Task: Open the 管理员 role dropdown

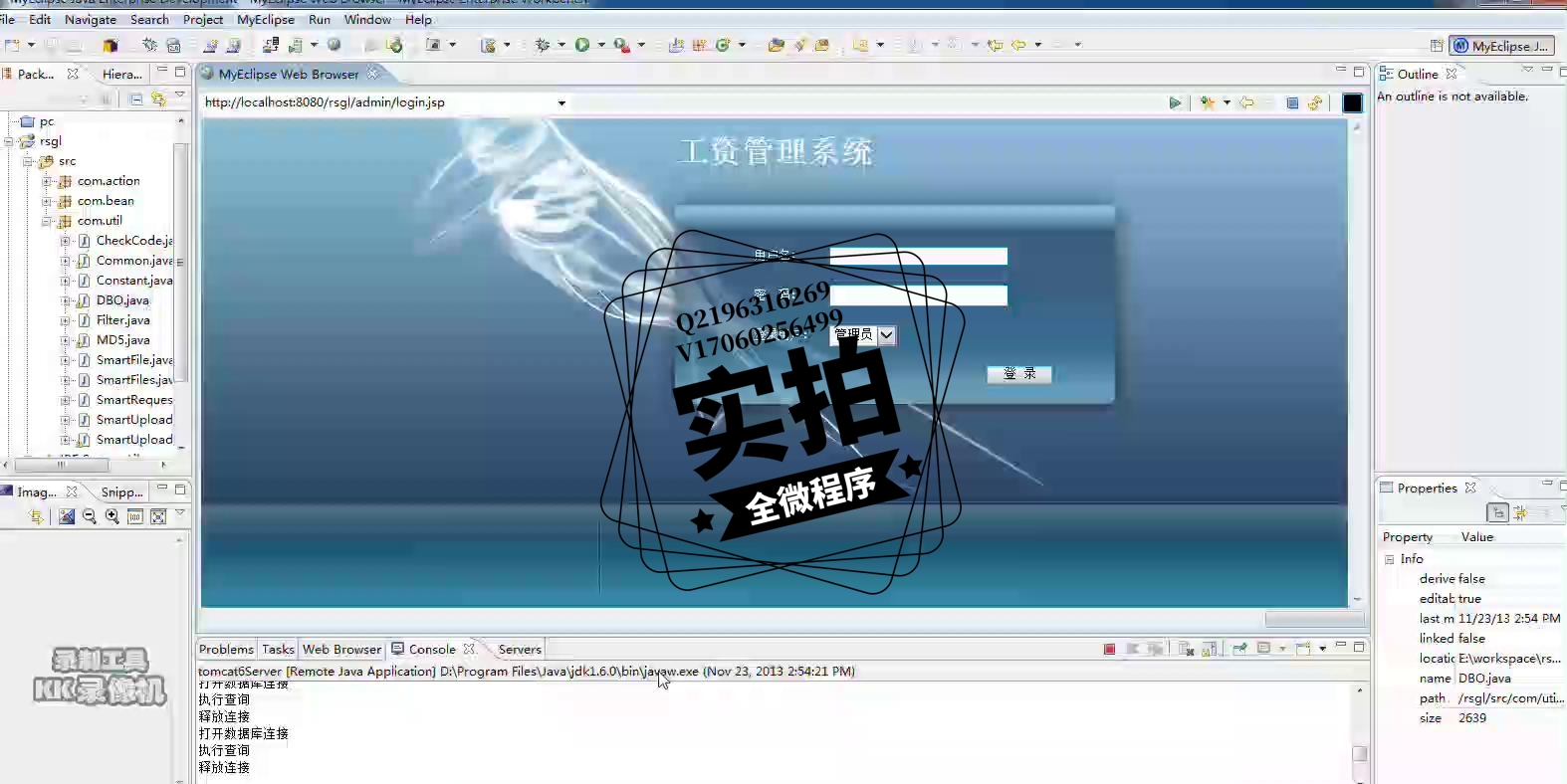Action: pyautogui.click(x=886, y=335)
